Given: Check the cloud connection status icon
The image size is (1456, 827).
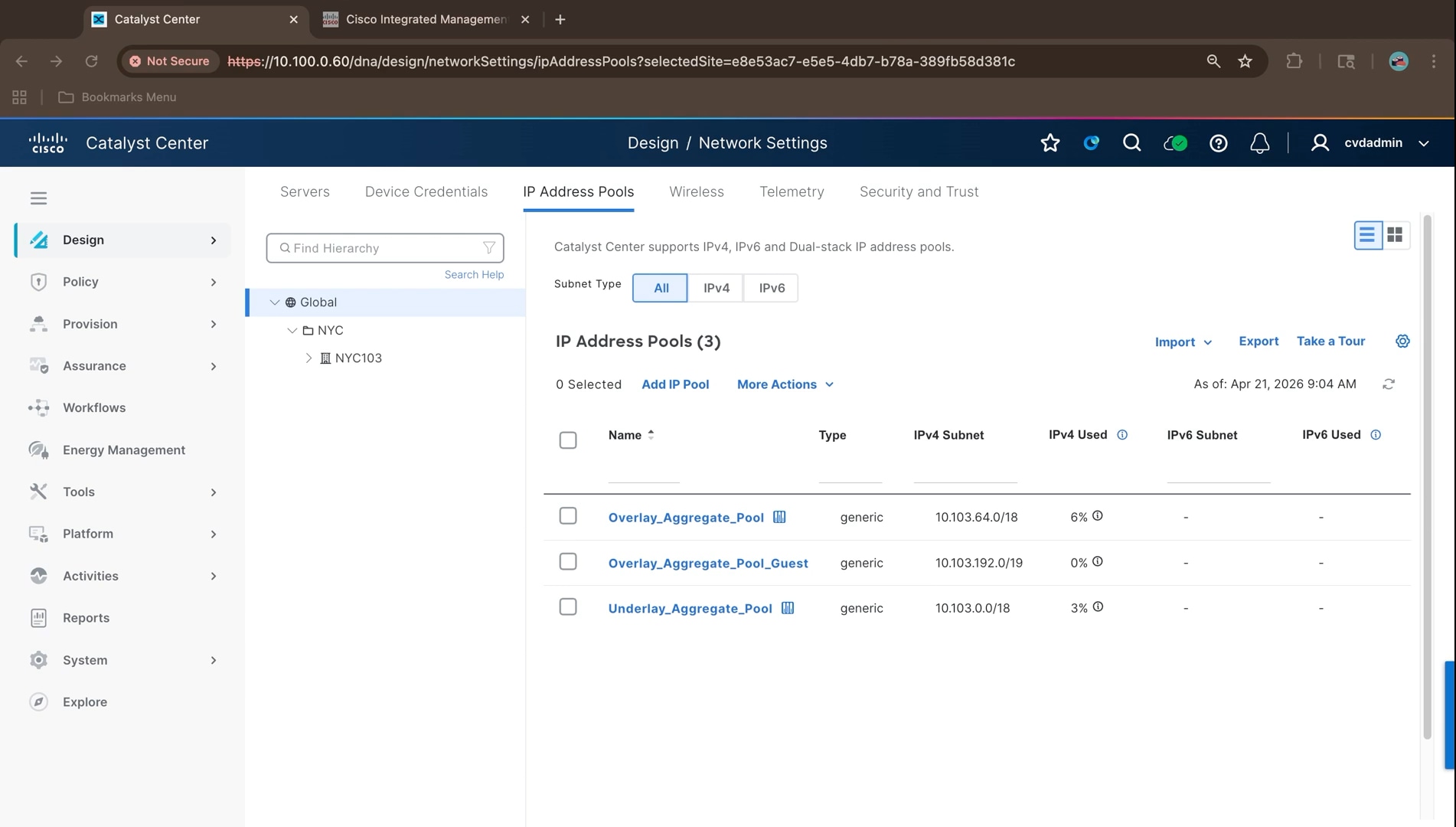Looking at the screenshot, I should click(1175, 143).
